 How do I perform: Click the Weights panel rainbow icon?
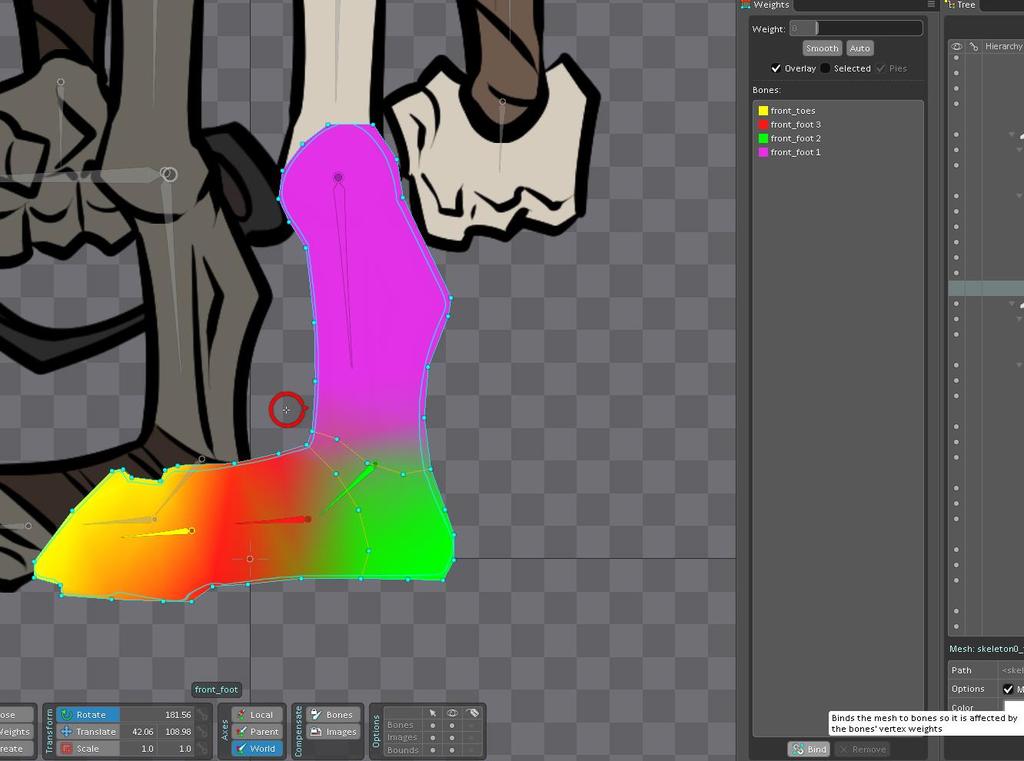(746, 5)
